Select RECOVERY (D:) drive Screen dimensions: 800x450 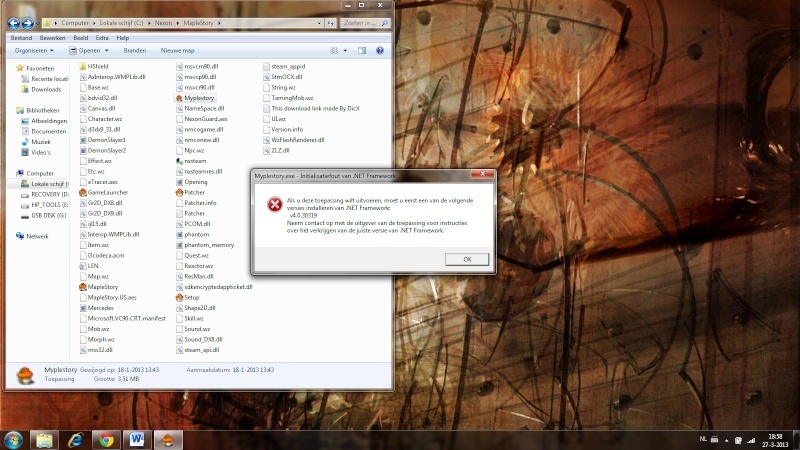pyautogui.click(x=49, y=194)
